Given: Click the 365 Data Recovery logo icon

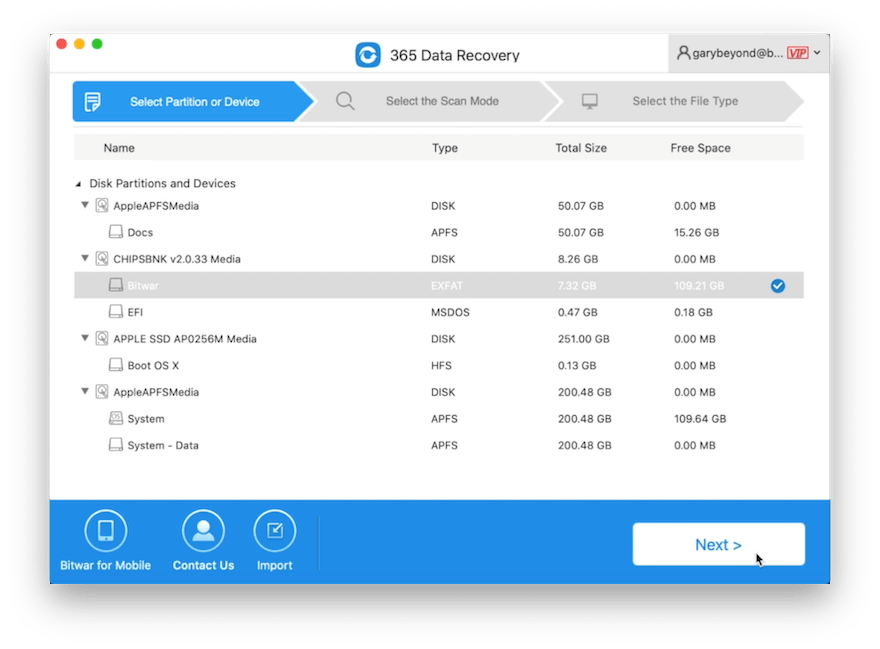Looking at the screenshot, I should [368, 55].
